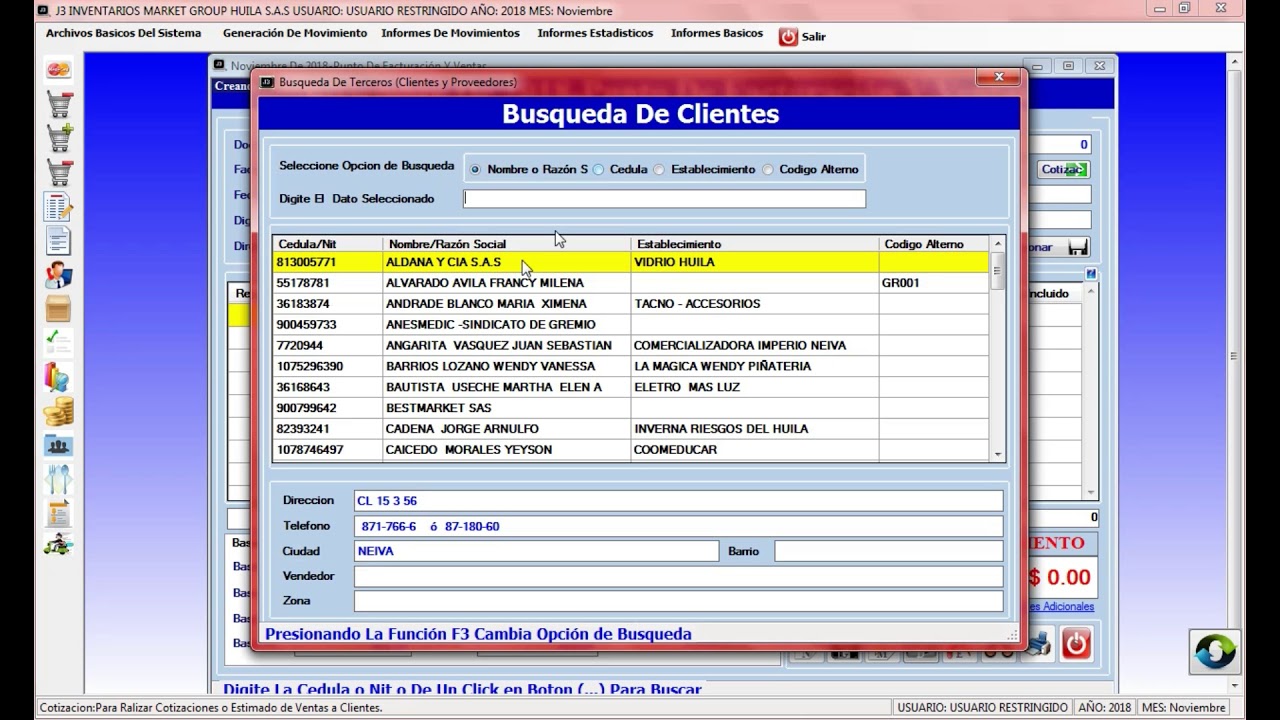This screenshot has width=1280, height=720.
Task: Click the red power button in the sales window
Action: 1076,644
